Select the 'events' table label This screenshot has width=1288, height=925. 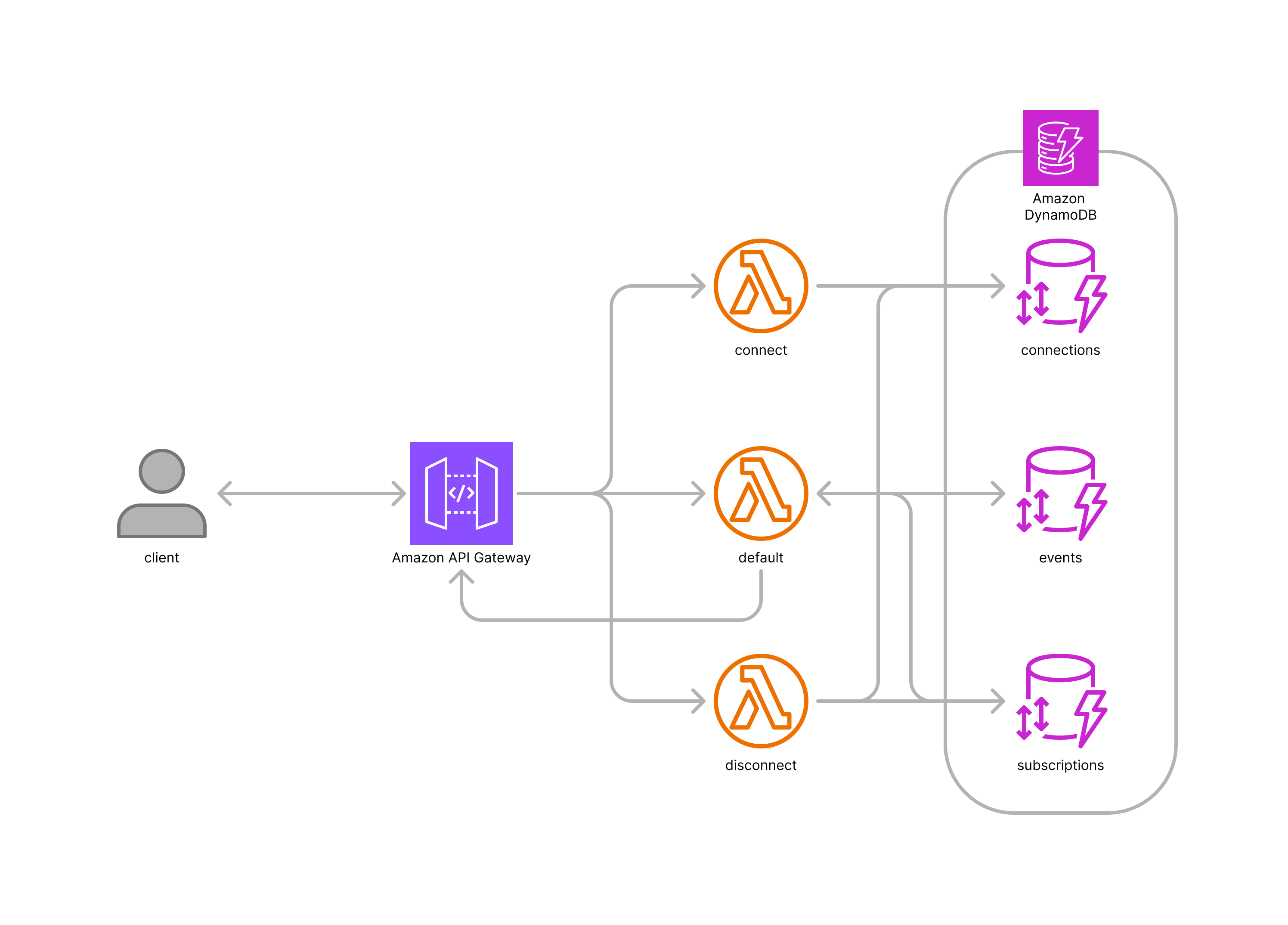[1060, 557]
